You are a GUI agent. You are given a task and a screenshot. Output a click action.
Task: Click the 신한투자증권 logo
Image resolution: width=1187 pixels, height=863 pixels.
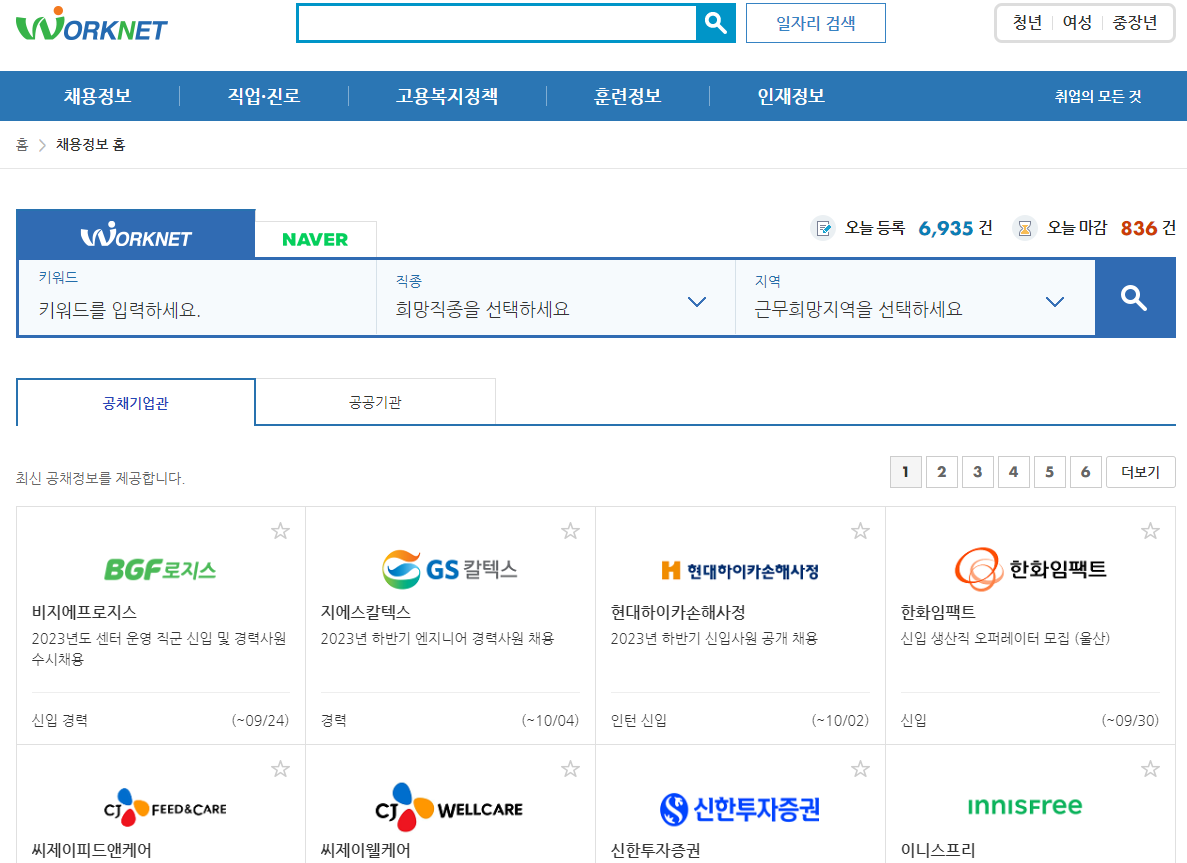[740, 808]
